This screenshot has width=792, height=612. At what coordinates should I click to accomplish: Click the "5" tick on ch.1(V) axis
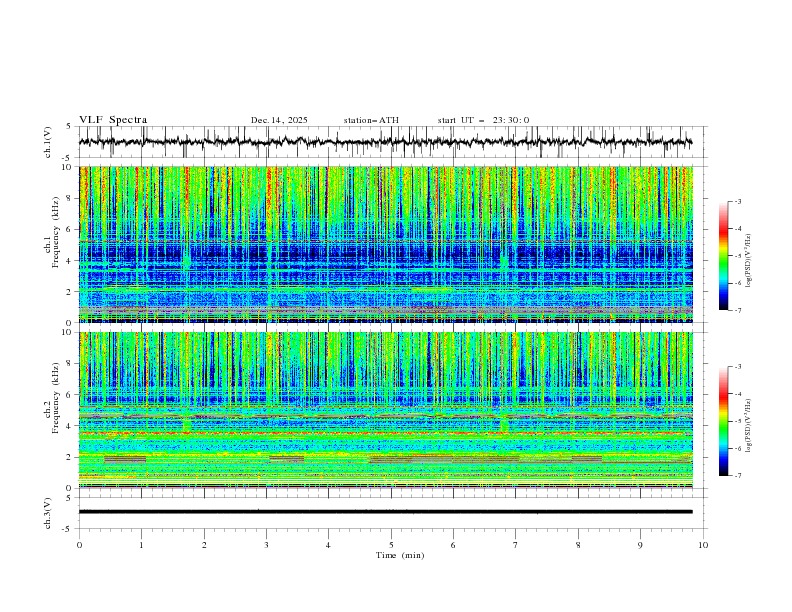coord(70,127)
